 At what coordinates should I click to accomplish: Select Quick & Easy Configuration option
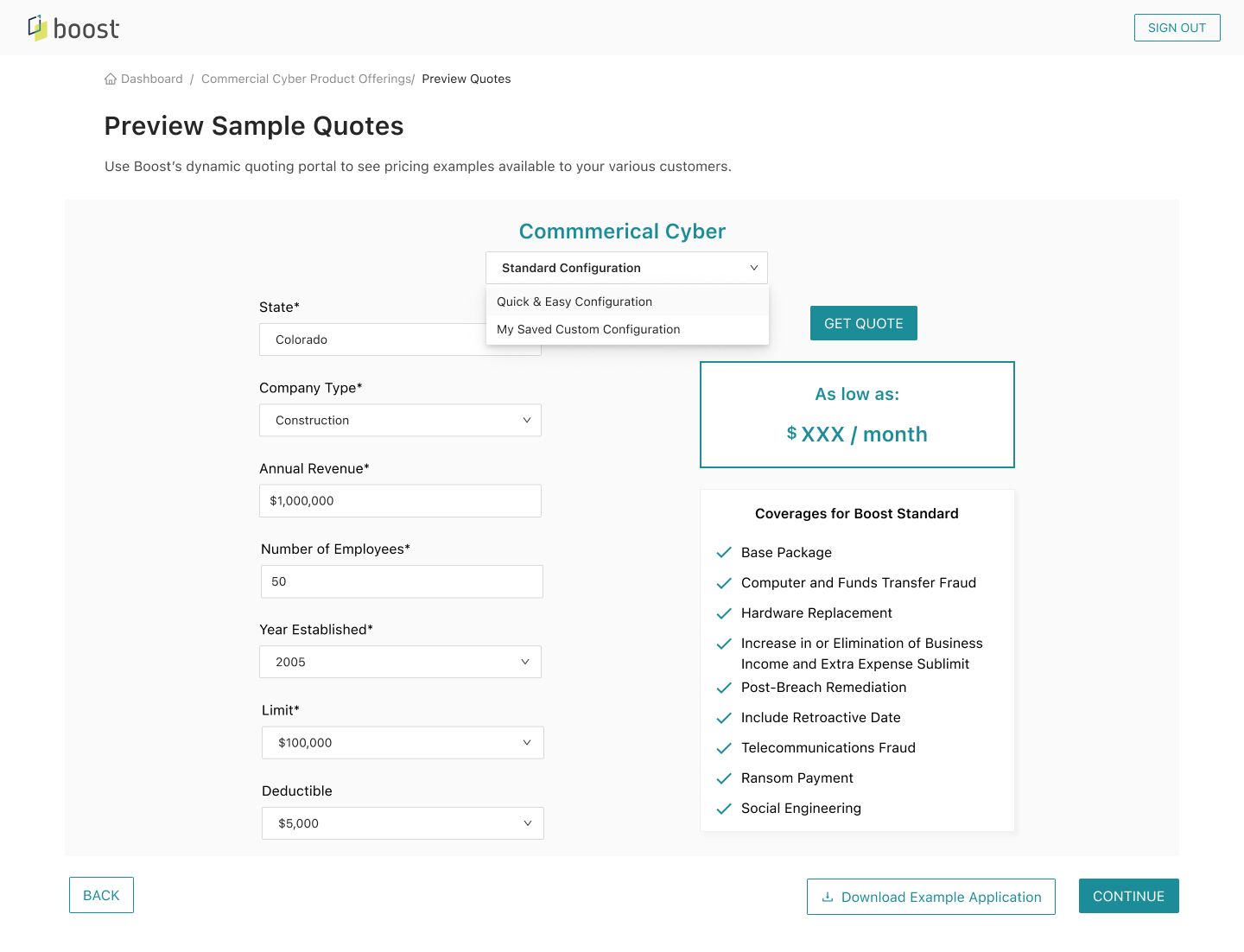[574, 301]
